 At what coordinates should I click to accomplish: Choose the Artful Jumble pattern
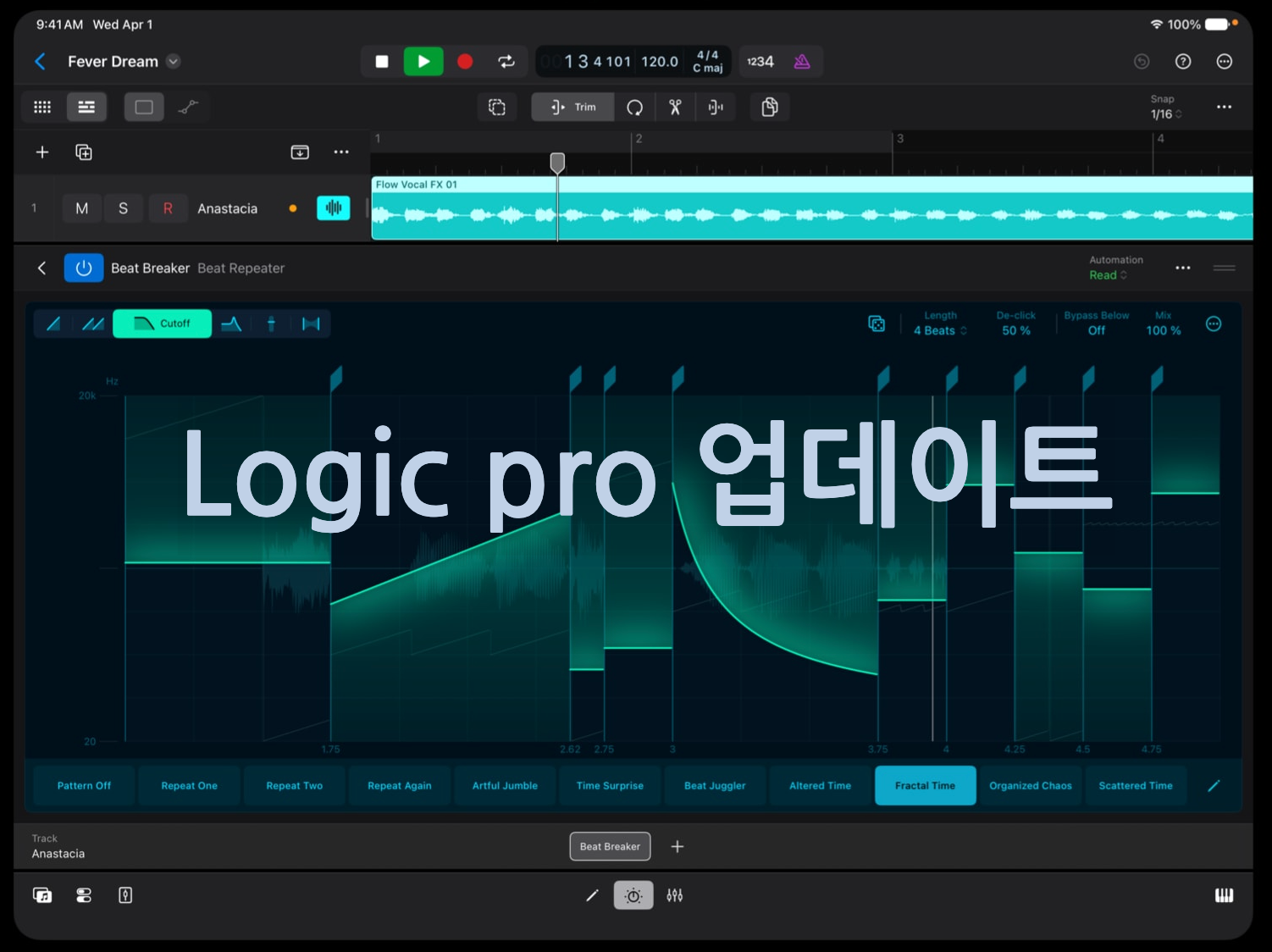(x=505, y=786)
